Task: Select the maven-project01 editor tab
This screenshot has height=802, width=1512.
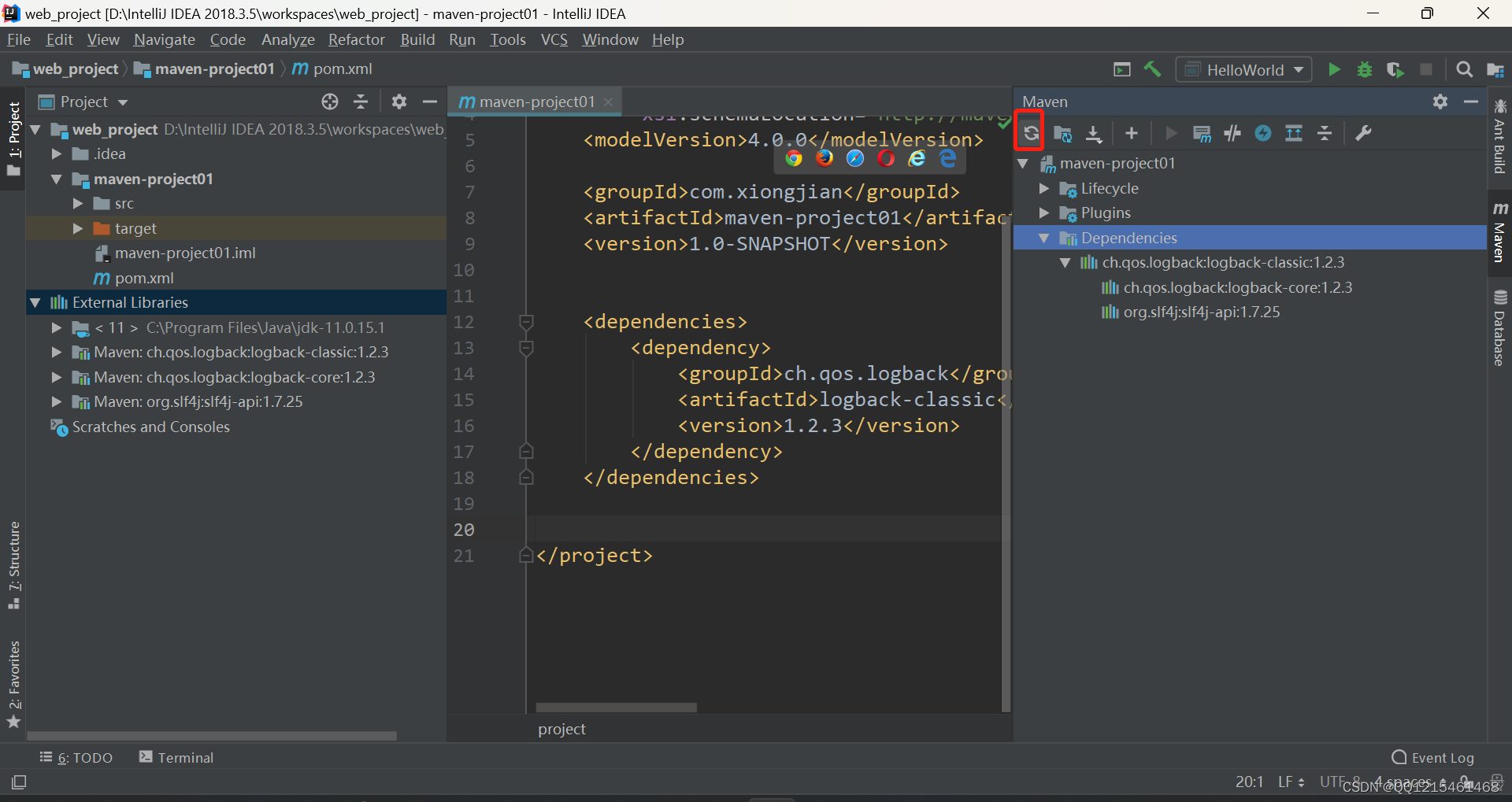Action: click(x=526, y=102)
